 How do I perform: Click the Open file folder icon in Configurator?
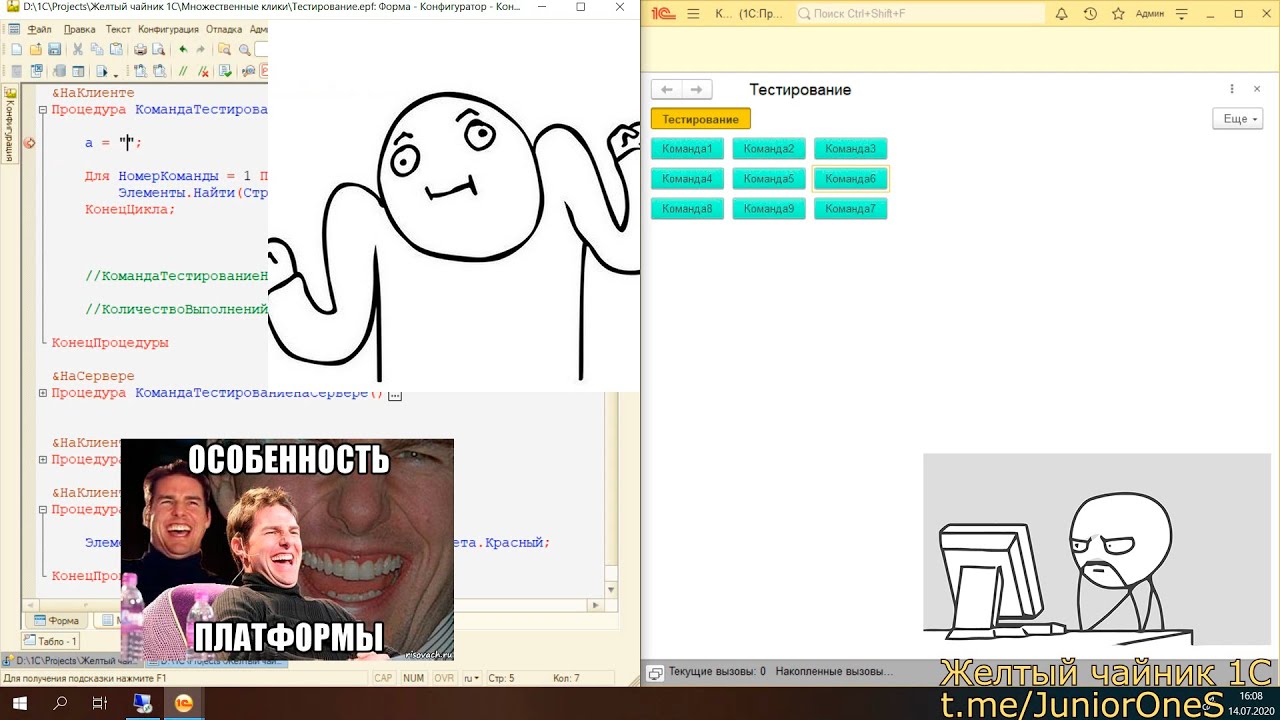point(36,49)
